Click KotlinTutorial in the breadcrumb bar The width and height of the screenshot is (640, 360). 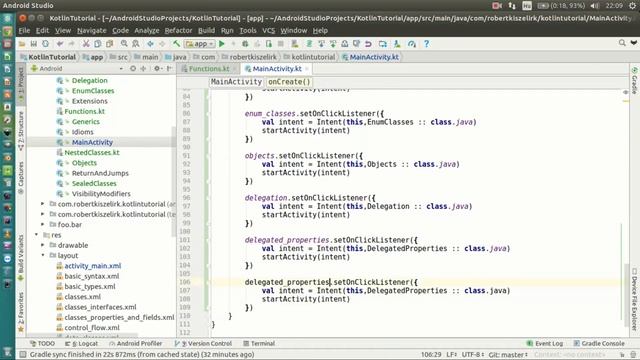point(52,57)
